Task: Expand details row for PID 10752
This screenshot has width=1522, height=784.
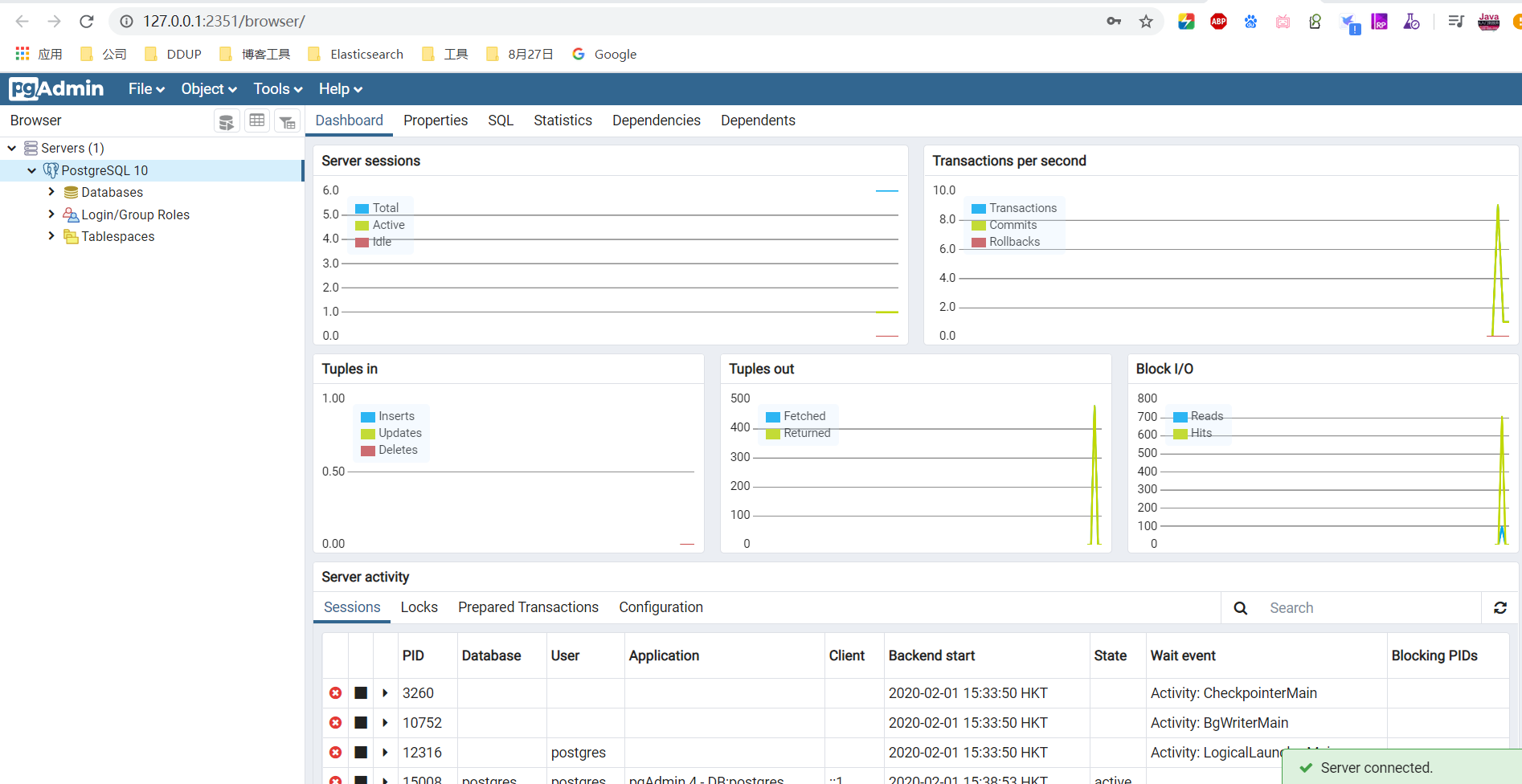Action: click(x=385, y=722)
